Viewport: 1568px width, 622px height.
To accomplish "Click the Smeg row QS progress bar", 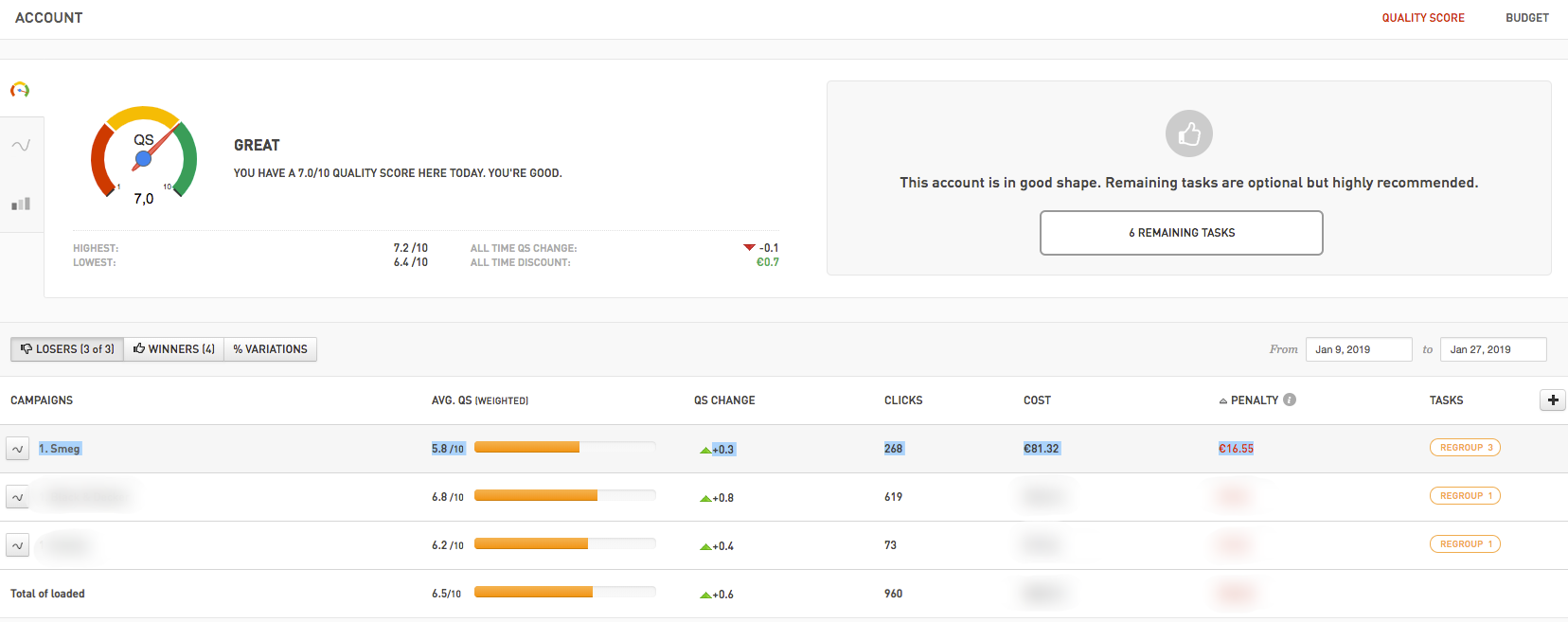I will (x=565, y=448).
